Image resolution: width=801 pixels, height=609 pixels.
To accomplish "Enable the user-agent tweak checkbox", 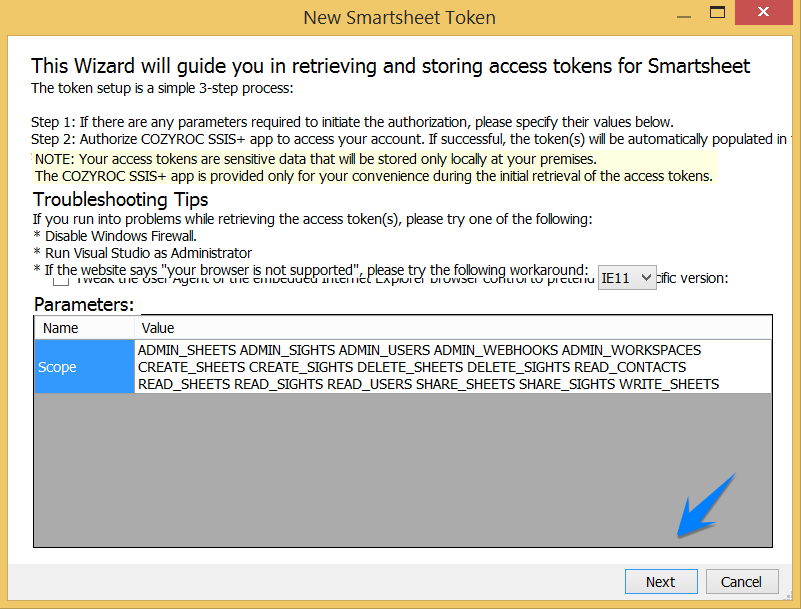I will 61,280.
